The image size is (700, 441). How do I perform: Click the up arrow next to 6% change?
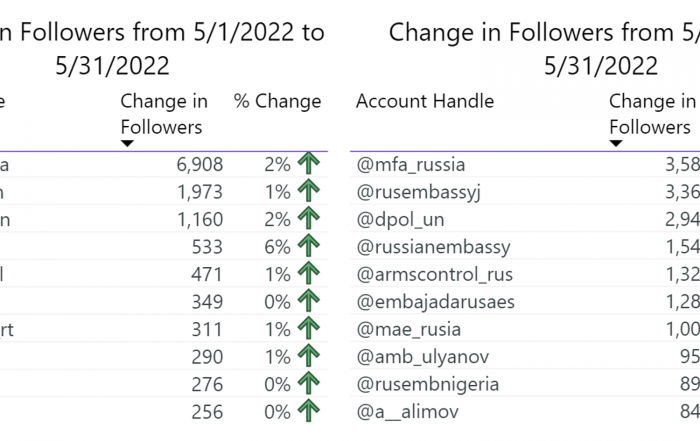(308, 245)
